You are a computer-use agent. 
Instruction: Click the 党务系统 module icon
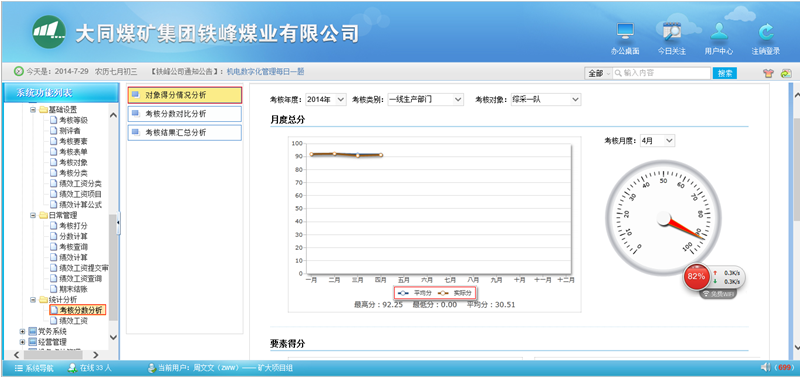click(33, 331)
